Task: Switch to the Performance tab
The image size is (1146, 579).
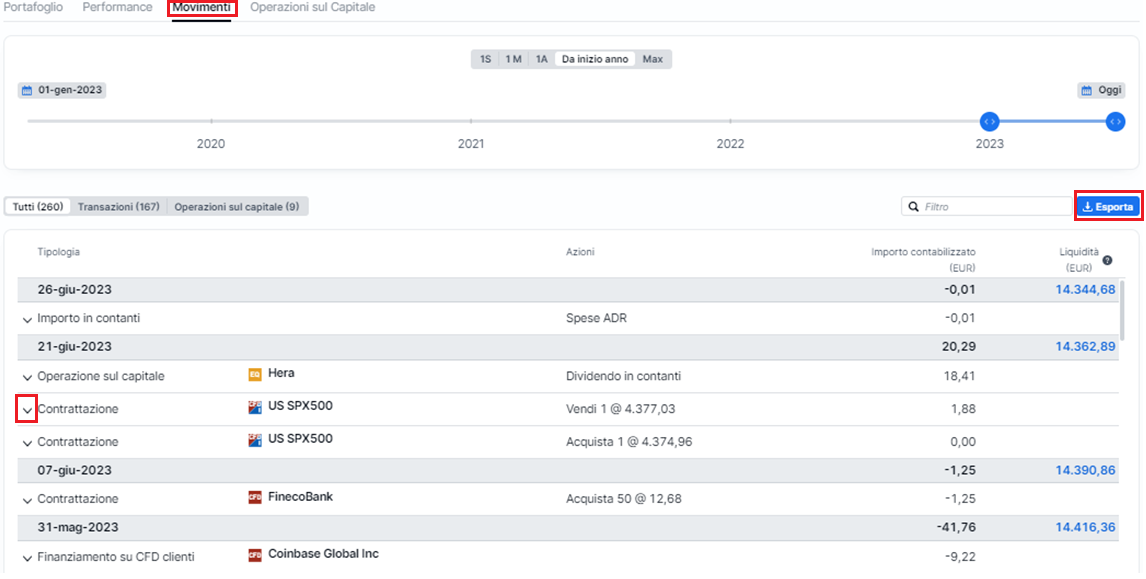Action: pyautogui.click(x=118, y=7)
